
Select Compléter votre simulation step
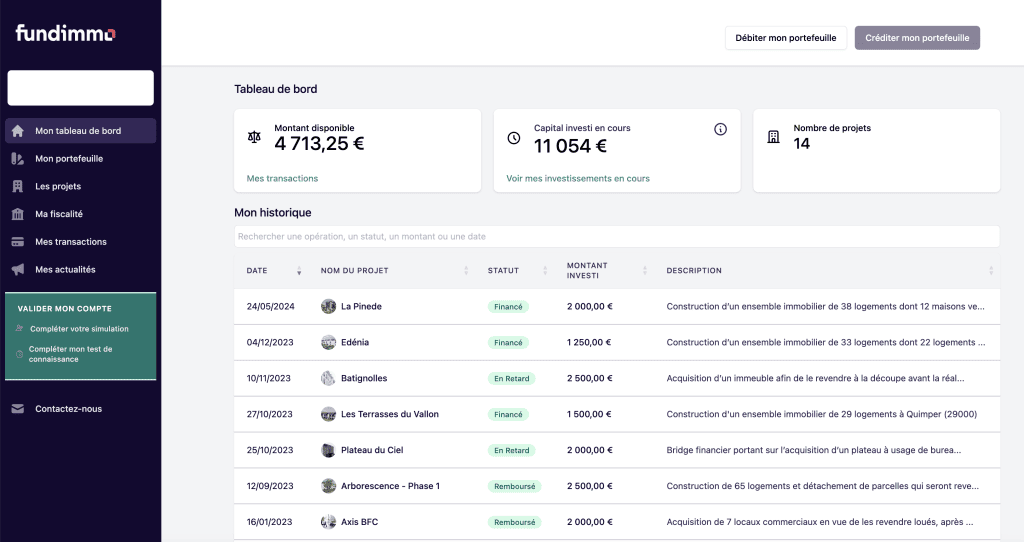click(79, 329)
